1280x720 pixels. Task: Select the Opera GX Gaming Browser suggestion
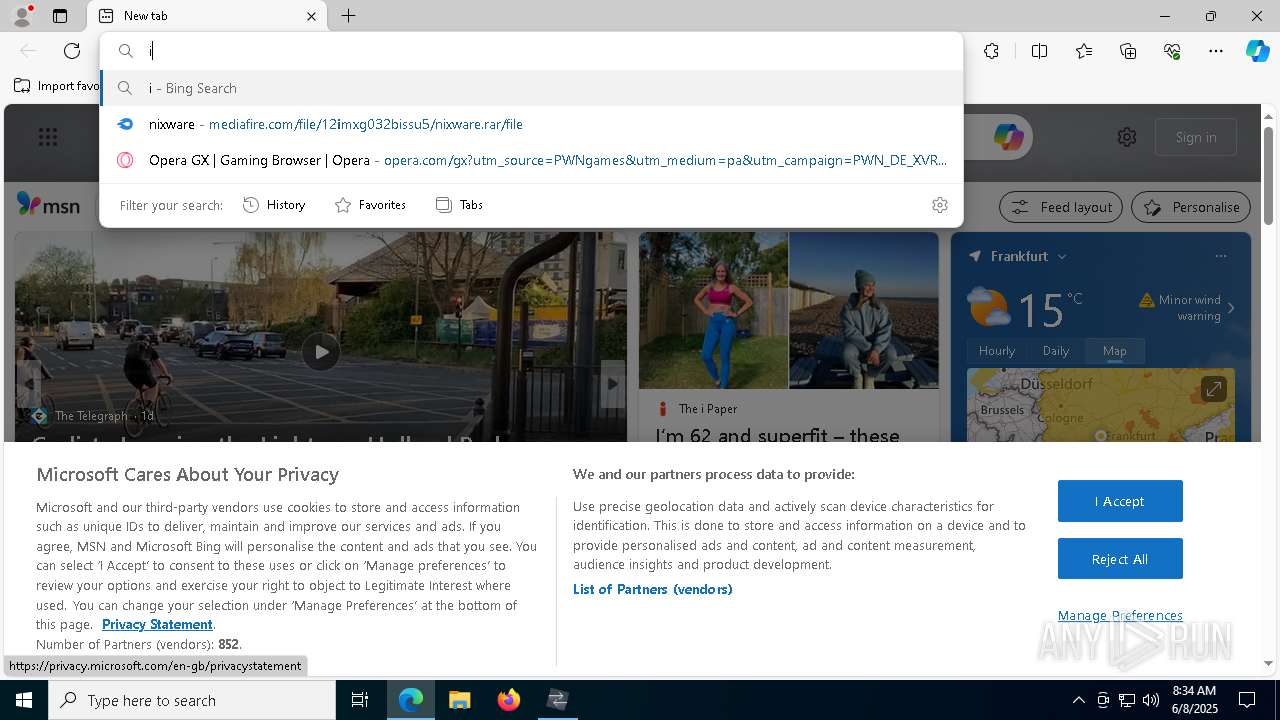[531, 160]
